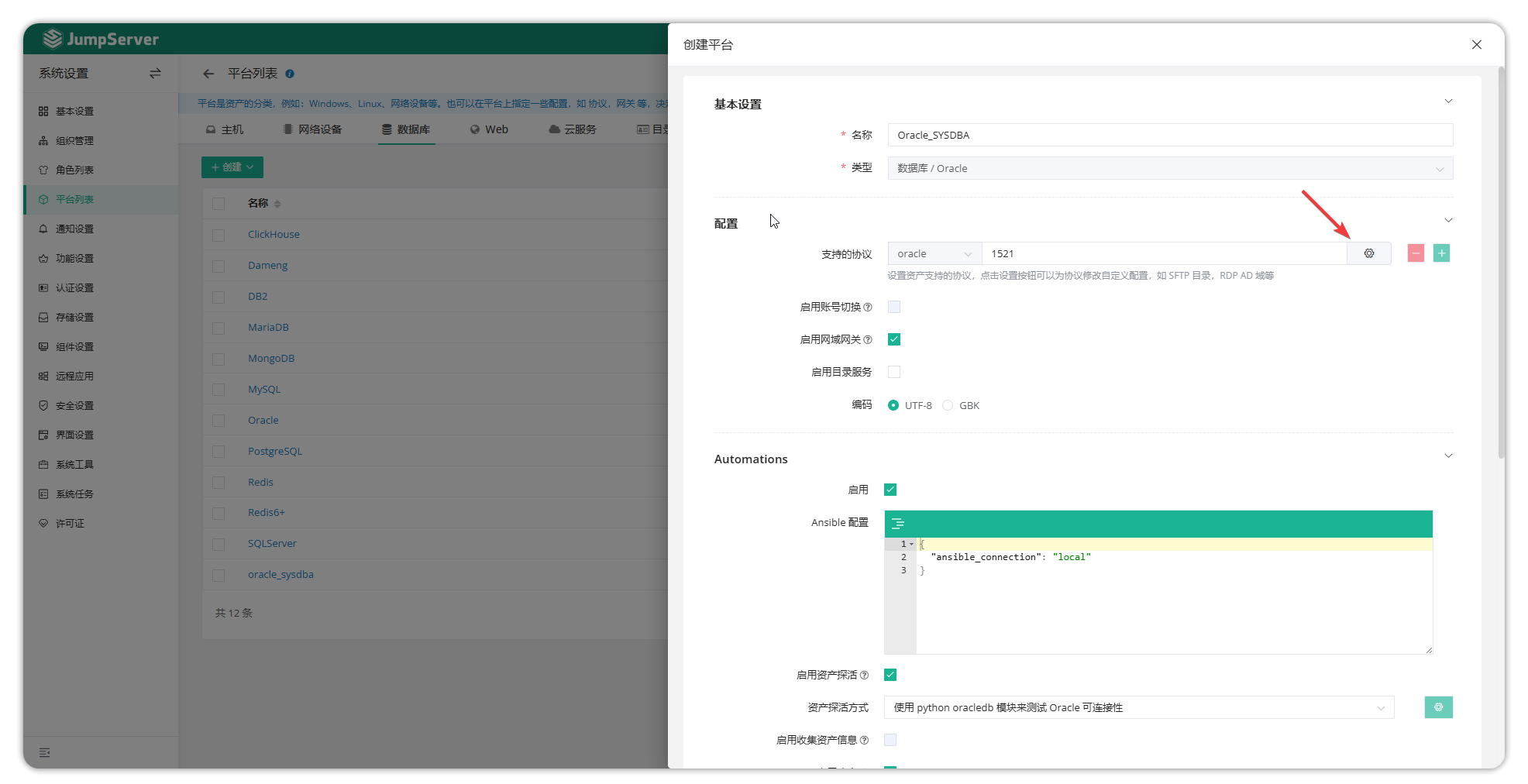This screenshot has height=784, width=1528.
Task: Open the MySQL platform link
Action: [264, 389]
